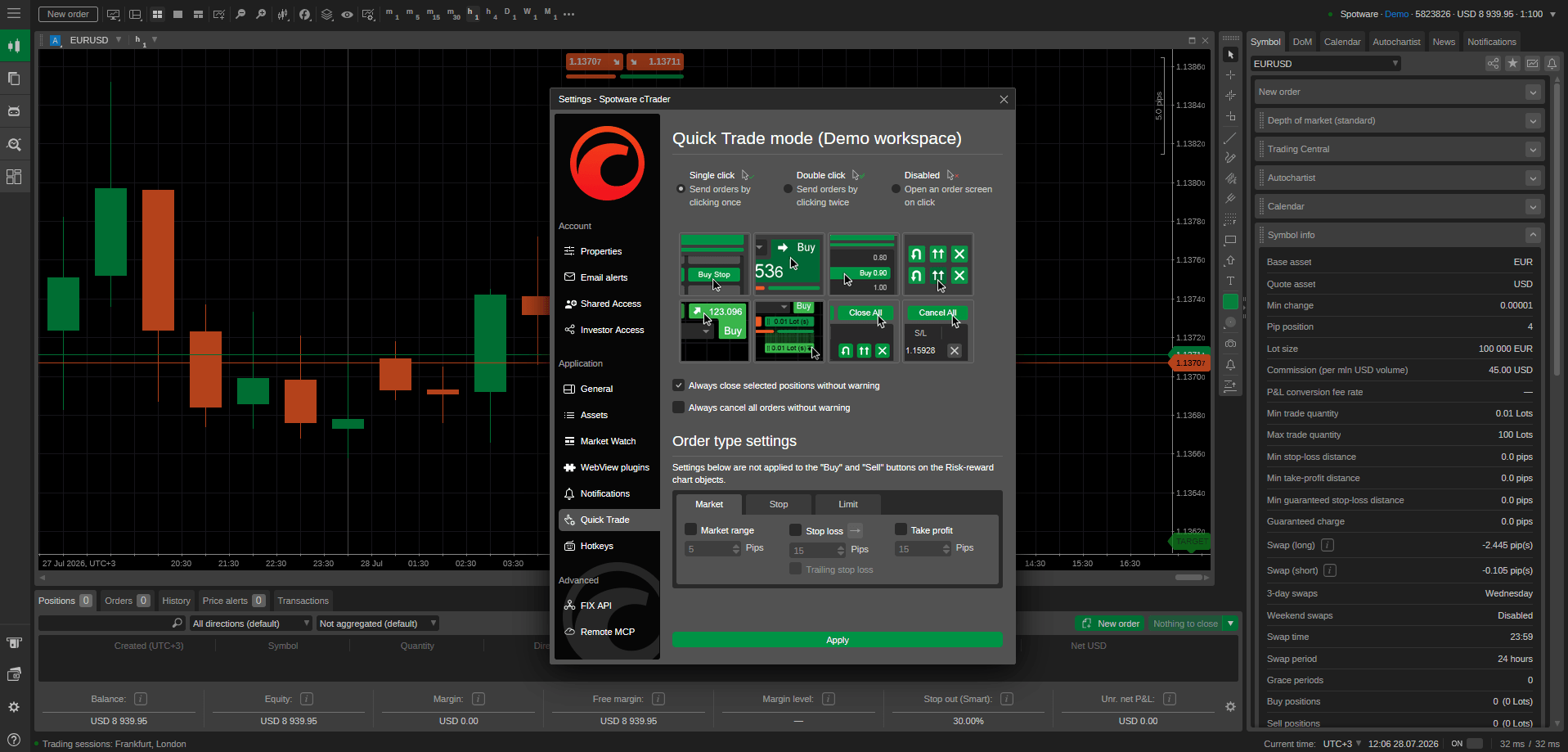
Task: Select the trend line drawing tool
Action: (x=1230, y=137)
